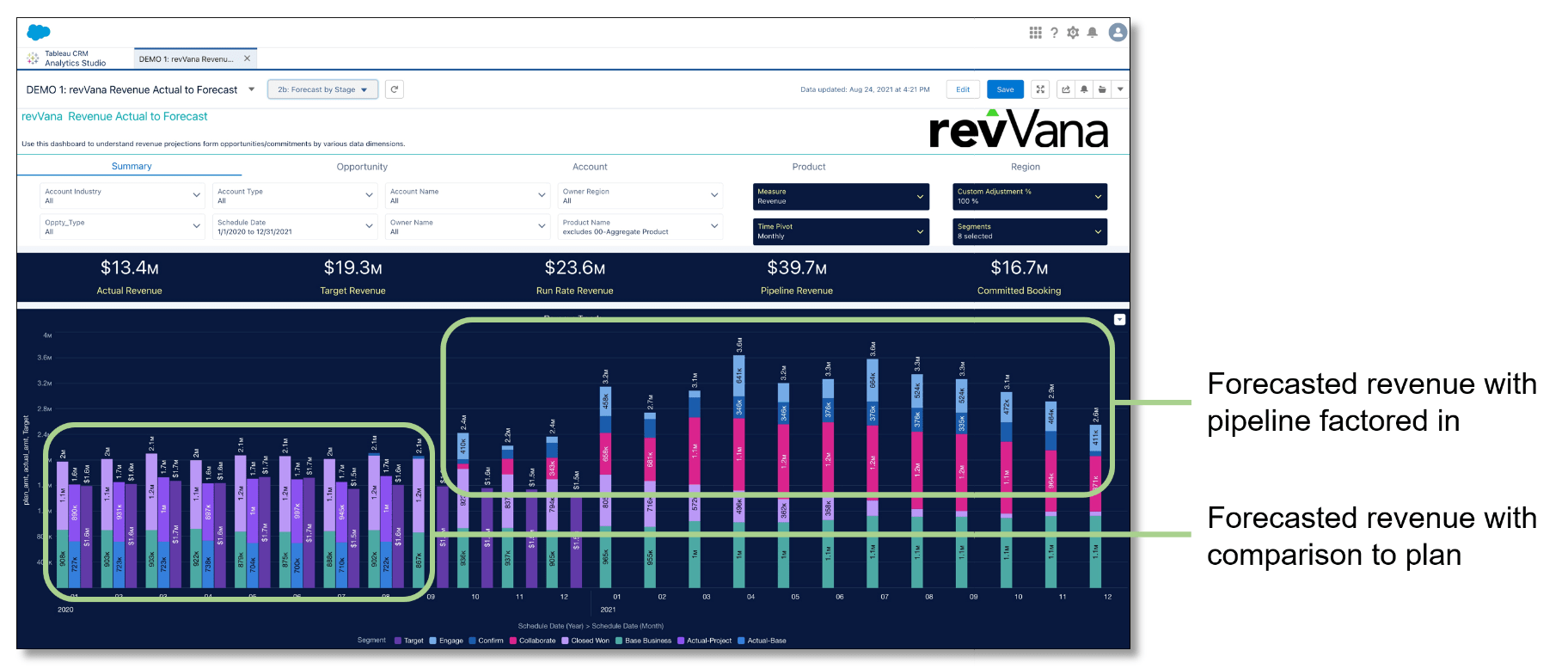Click the Tableau CRM Analytics Studio icon
The image size is (1568, 669).
(33, 58)
